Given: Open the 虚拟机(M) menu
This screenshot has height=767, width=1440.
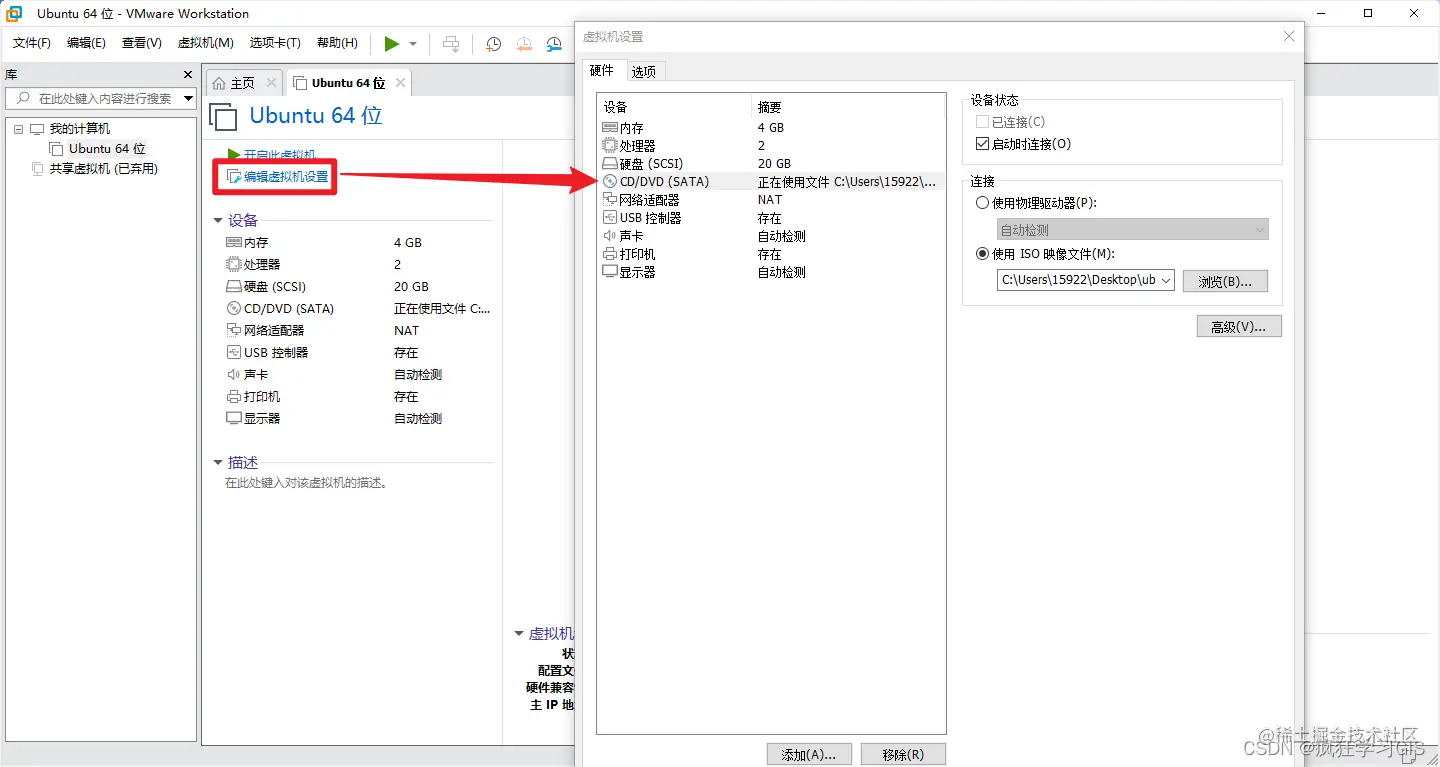Looking at the screenshot, I should [205, 43].
